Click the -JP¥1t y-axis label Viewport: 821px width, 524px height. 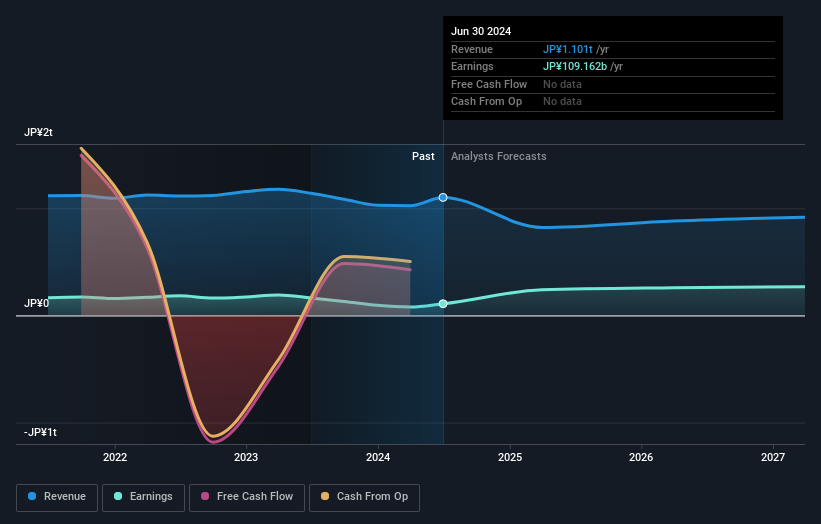(x=40, y=432)
